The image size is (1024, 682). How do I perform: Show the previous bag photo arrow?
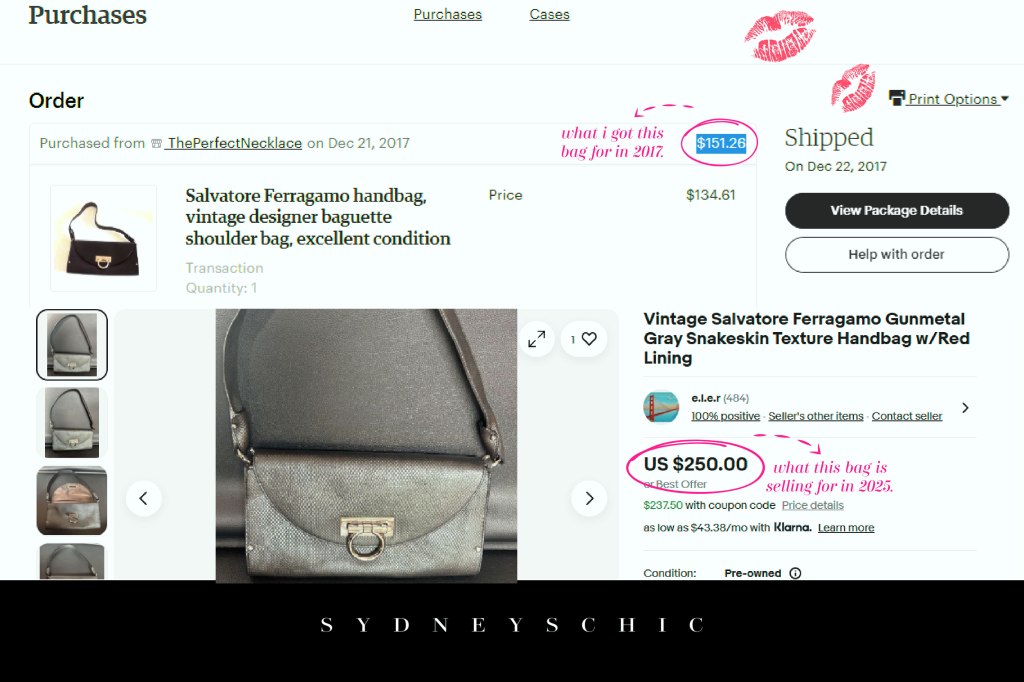[144, 498]
